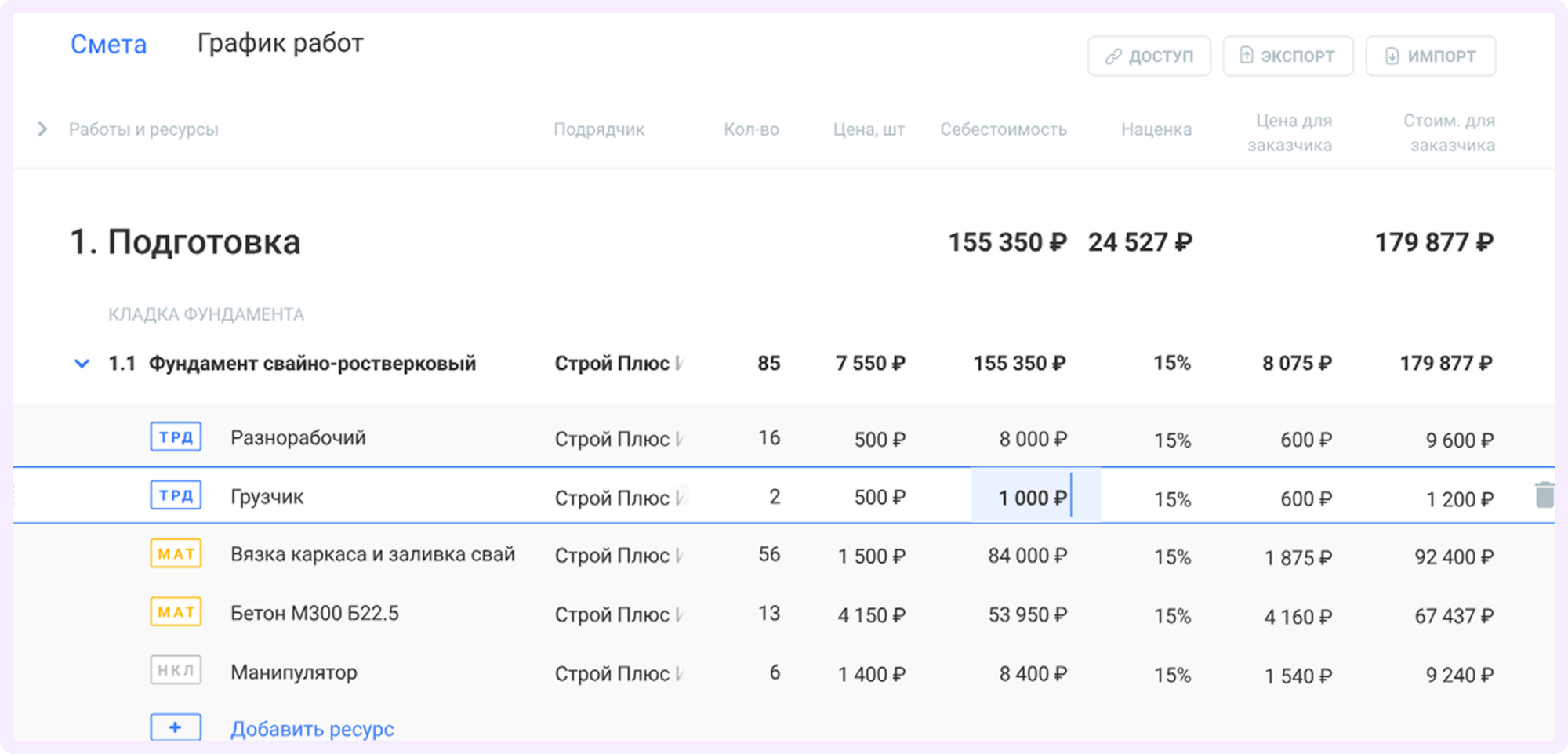Click Подрядчик column header
Screen dimensions: 1568x754
599,129
